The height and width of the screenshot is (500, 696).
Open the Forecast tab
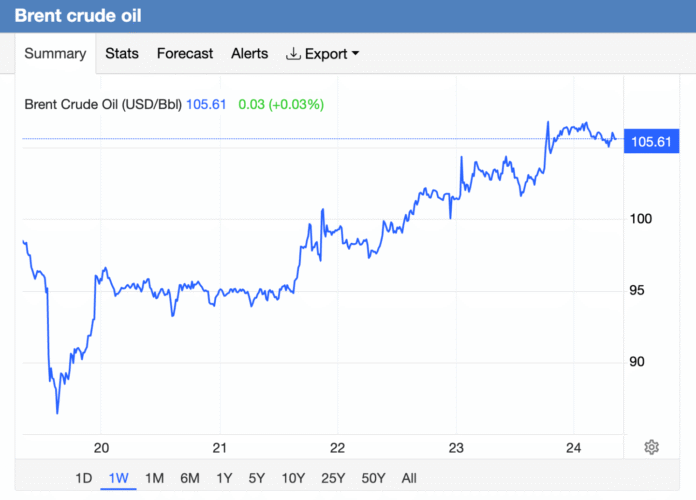[185, 54]
